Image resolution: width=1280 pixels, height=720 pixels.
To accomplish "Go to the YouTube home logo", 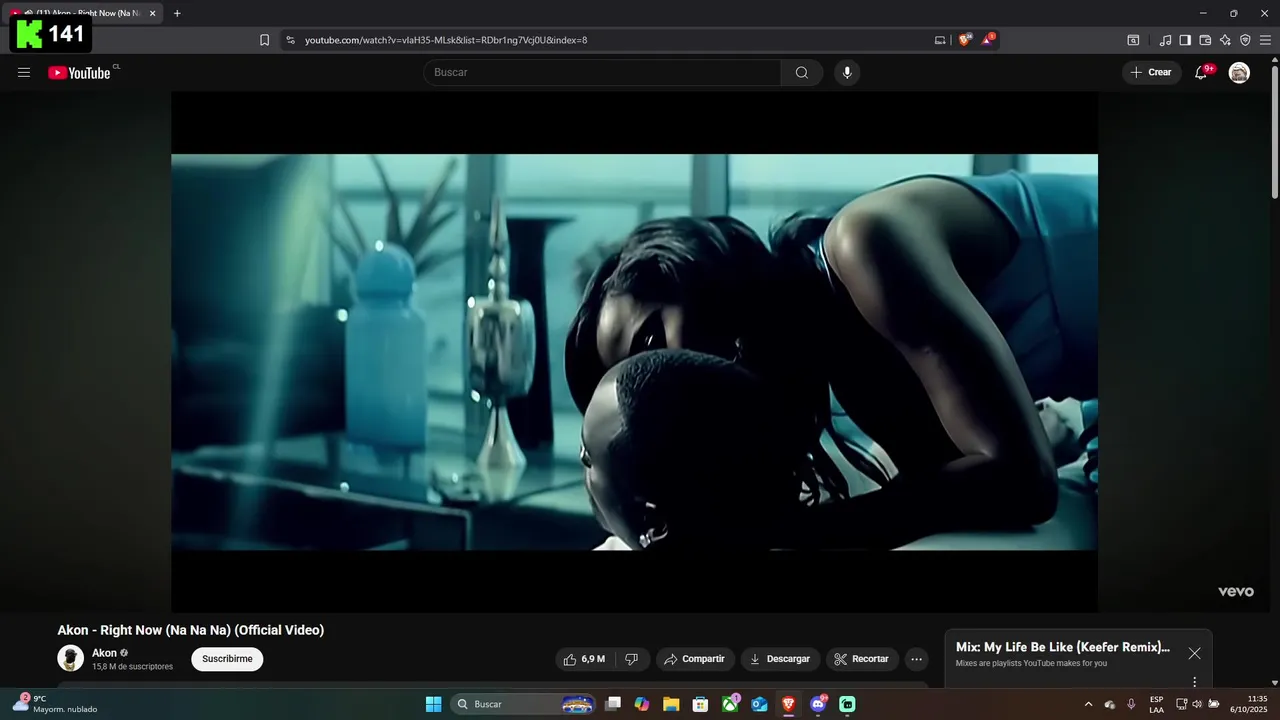I will [79, 72].
